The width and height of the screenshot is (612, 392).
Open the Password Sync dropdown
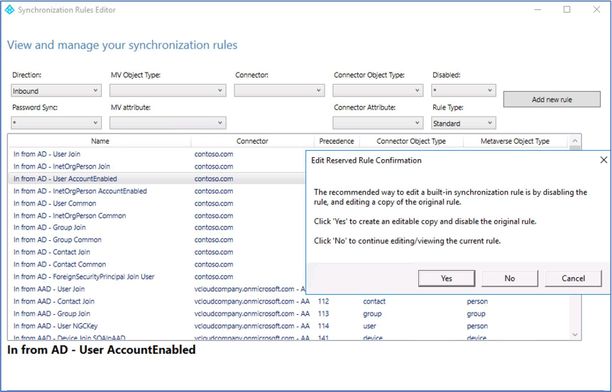pyautogui.click(x=56, y=123)
